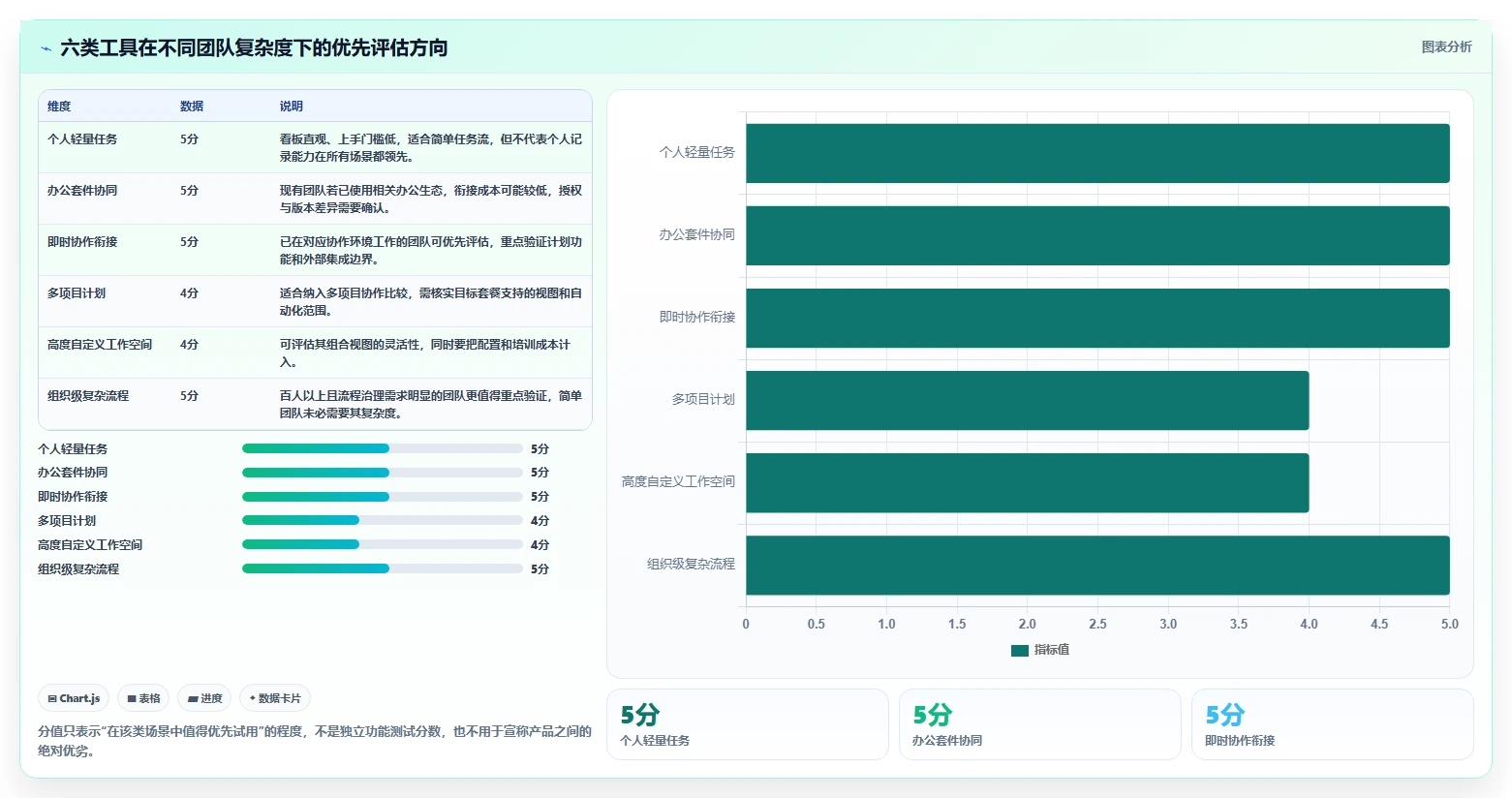Viewport: 1512px width, 798px height.
Task: Click the 个人轻量任务 y-axis label in chart
Action: (697, 153)
